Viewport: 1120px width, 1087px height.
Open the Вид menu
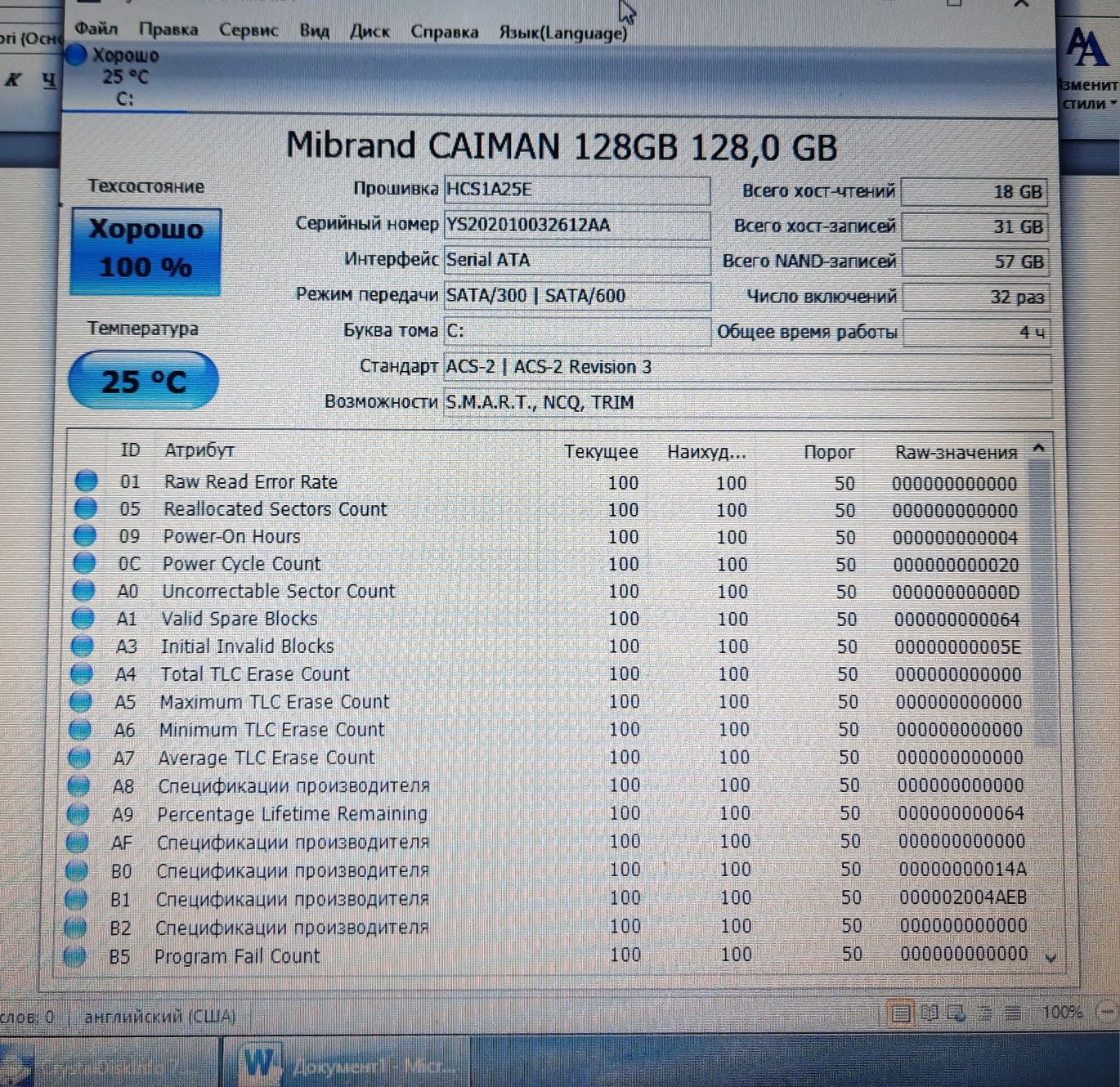point(314,31)
